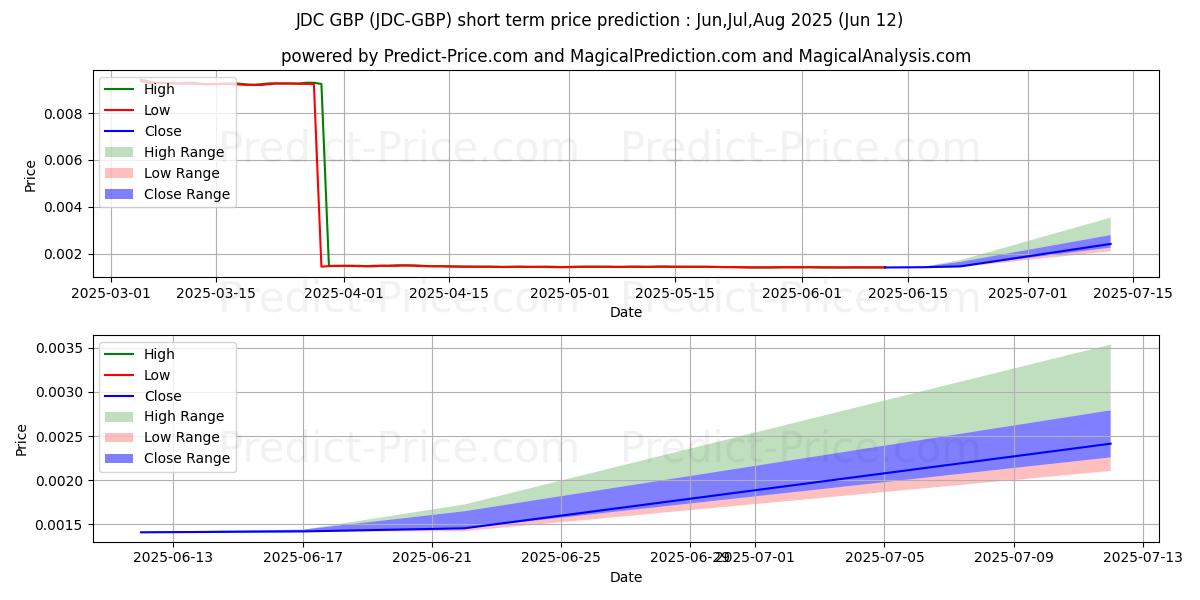This screenshot has width=1200, height=600.
Task: Click the 'Price' y-axis label of top chart
Action: 30,174
